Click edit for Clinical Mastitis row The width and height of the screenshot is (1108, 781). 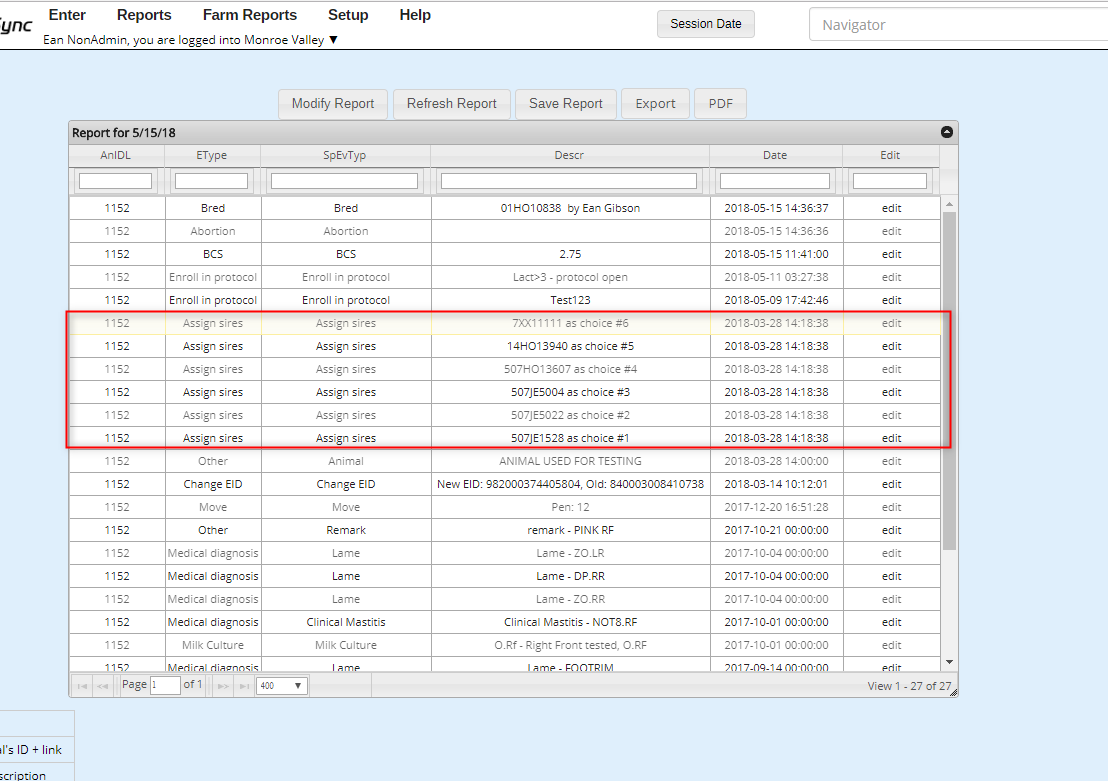(x=891, y=622)
